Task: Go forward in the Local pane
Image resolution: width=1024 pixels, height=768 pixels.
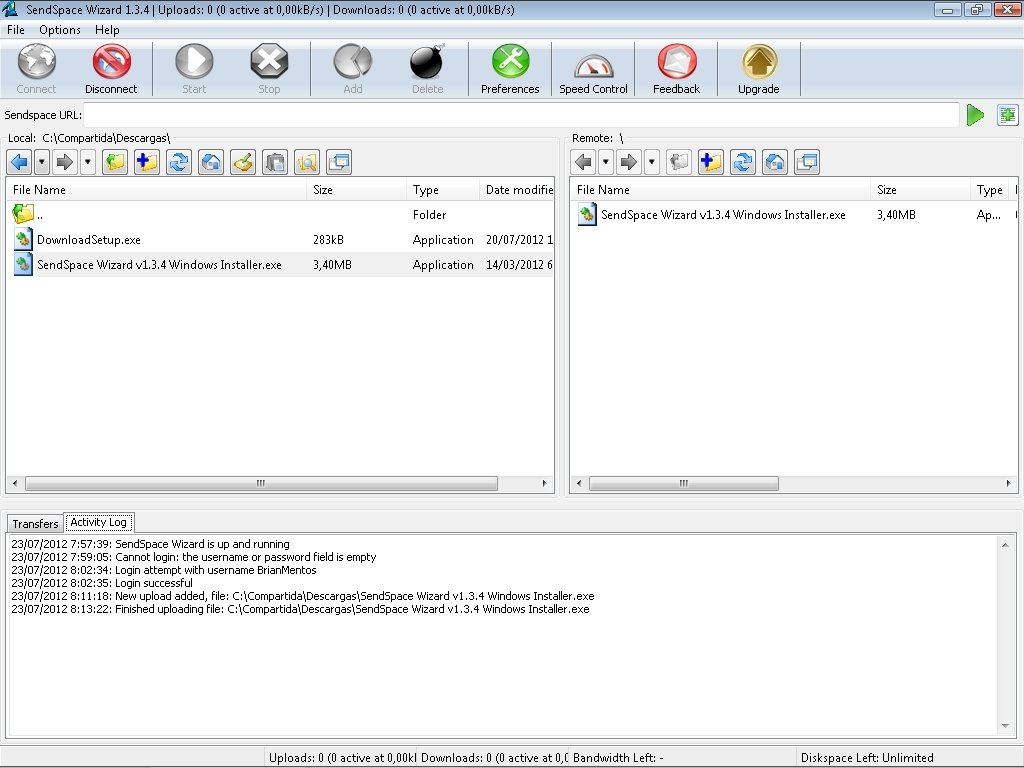Action: coord(65,162)
